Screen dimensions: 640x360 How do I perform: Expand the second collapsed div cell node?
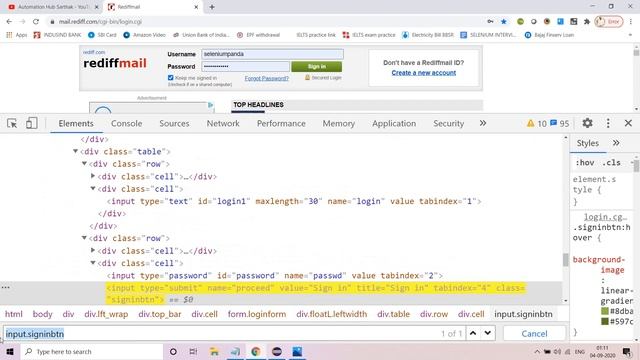93,251
